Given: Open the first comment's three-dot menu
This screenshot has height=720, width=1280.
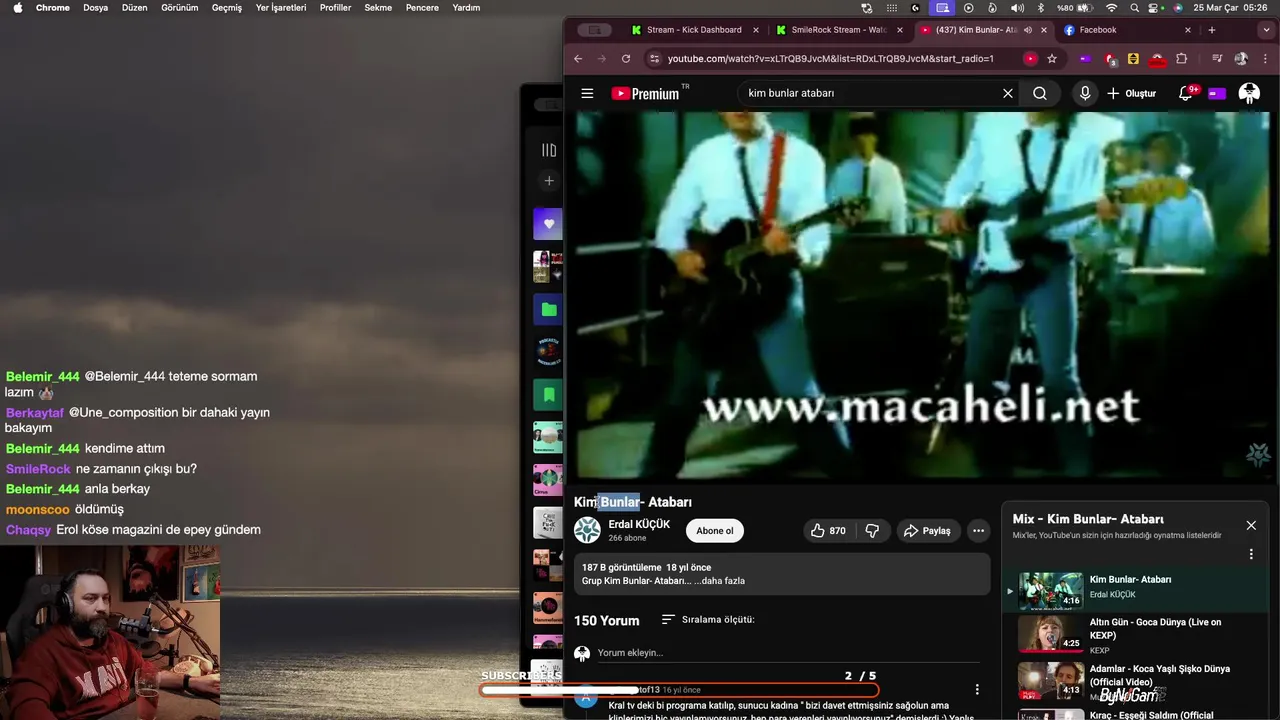Looking at the screenshot, I should coord(977,690).
